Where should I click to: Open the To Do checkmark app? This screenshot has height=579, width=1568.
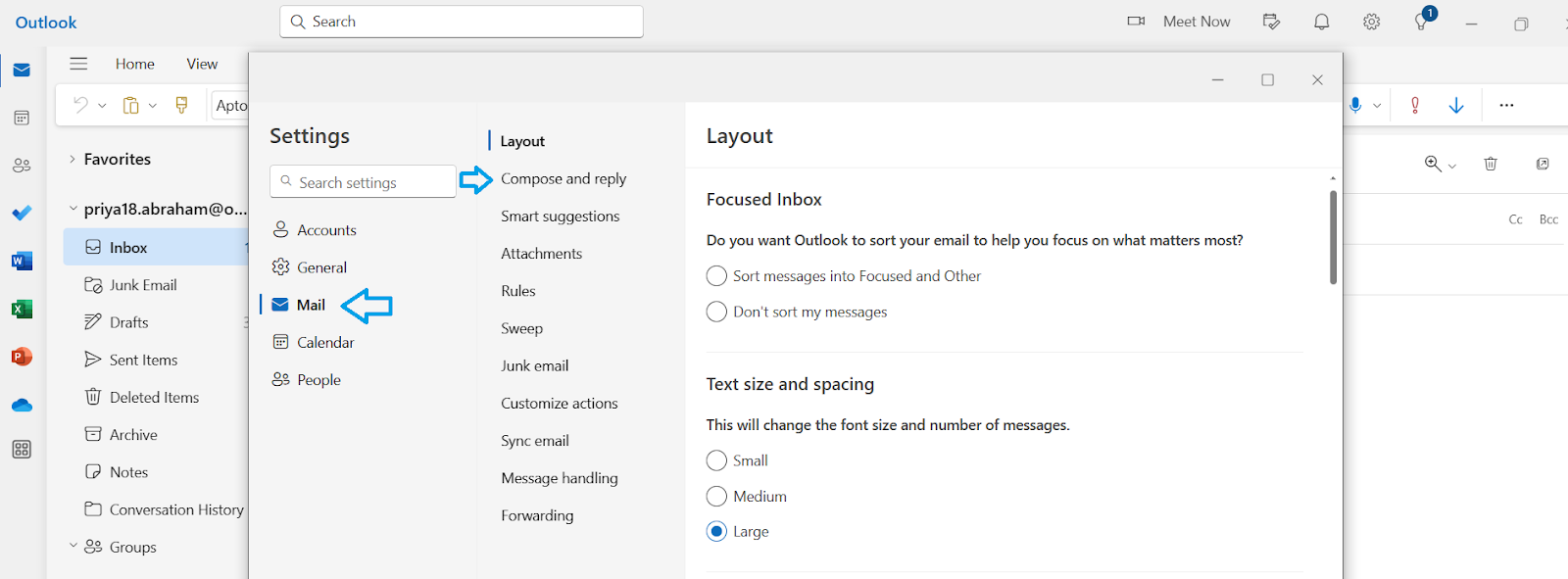pos(22,213)
